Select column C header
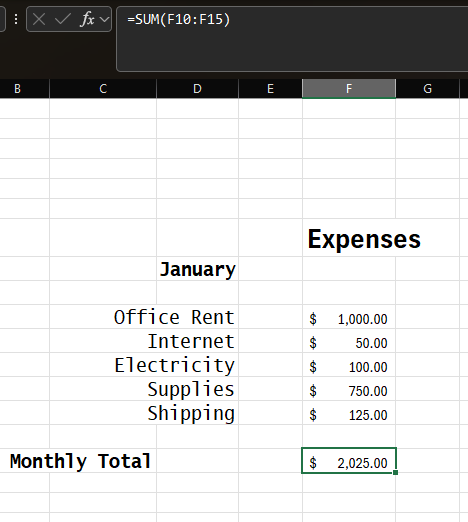 (103, 89)
